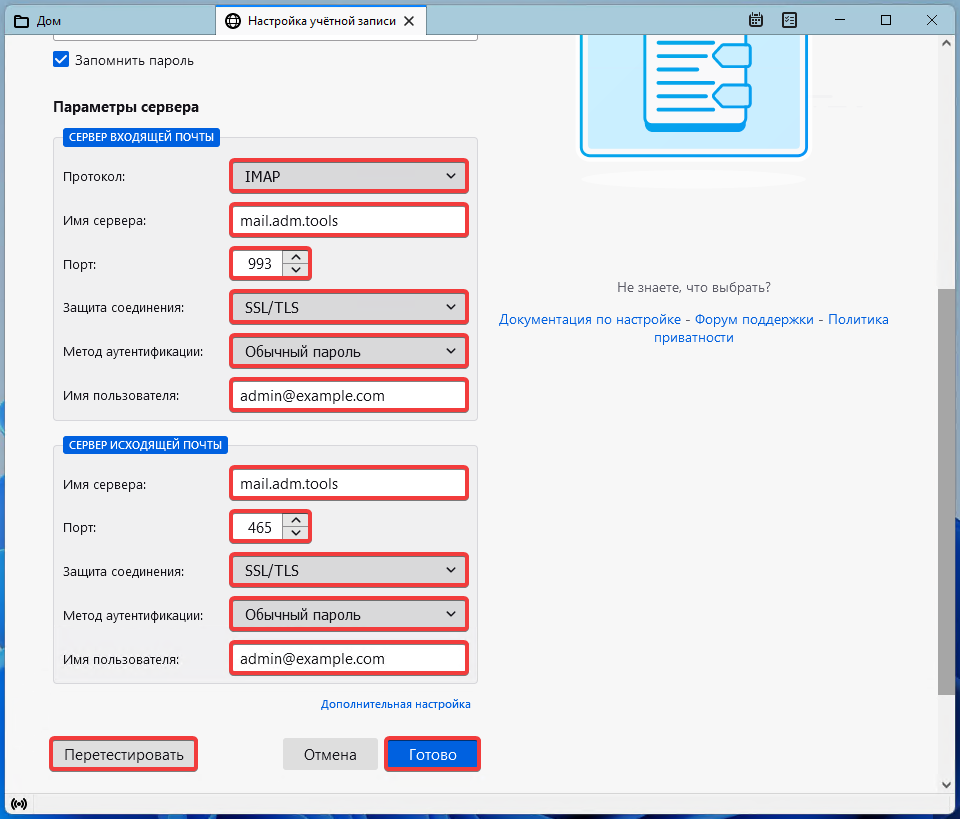This screenshot has width=960, height=819.
Task: Click the blue 'Готово' button
Action: [432, 754]
